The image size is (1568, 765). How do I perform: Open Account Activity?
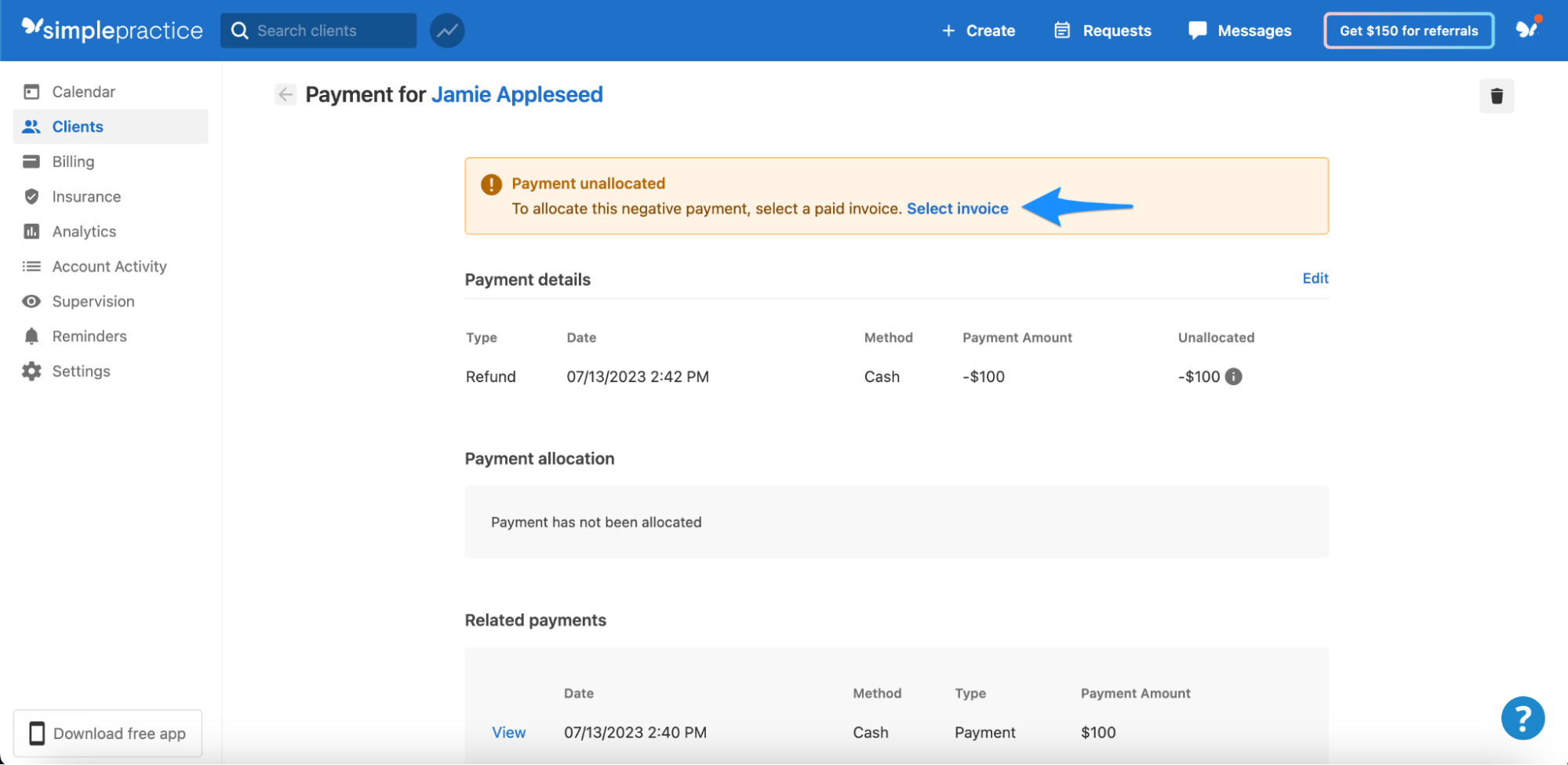point(109,266)
